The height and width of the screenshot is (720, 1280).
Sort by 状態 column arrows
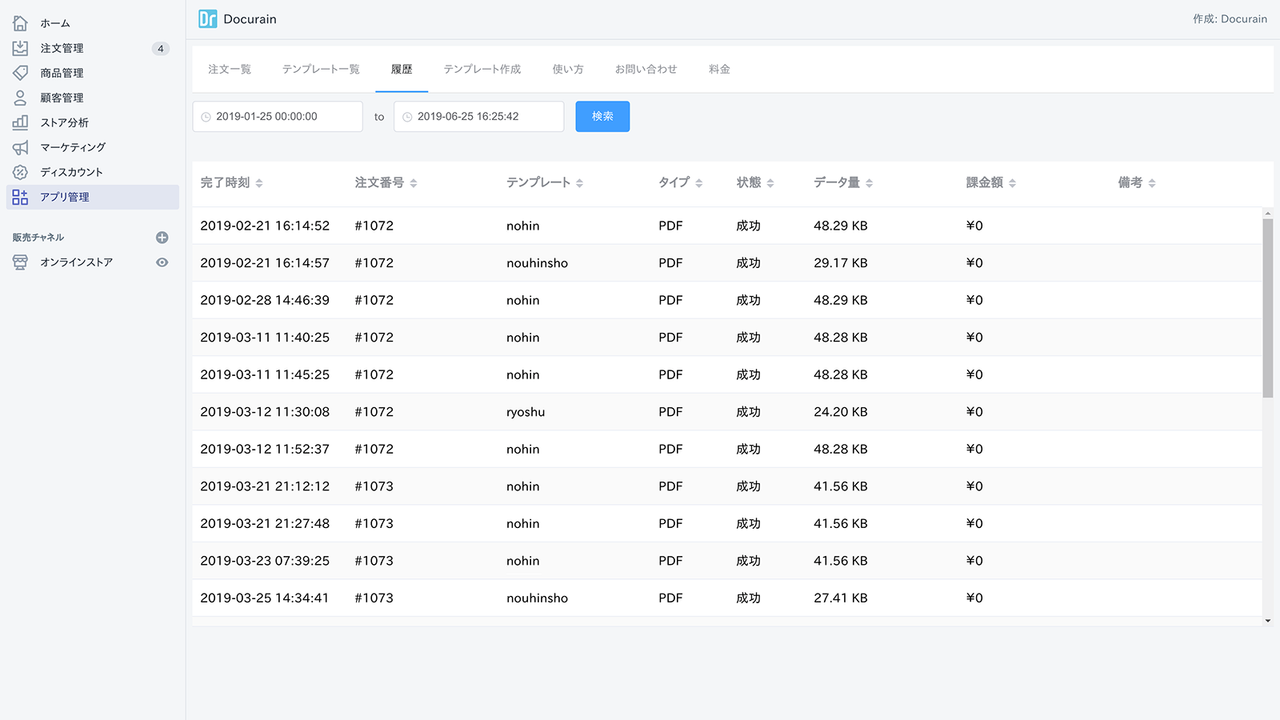coord(769,183)
